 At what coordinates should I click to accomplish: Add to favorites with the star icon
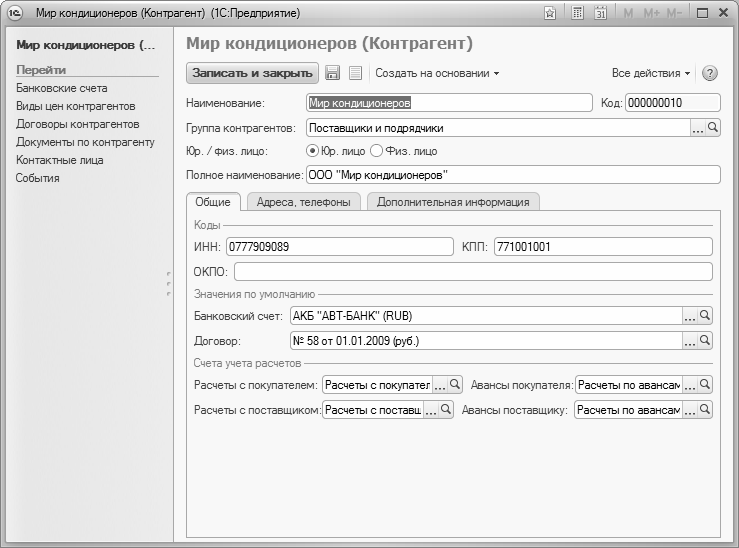[x=550, y=13]
